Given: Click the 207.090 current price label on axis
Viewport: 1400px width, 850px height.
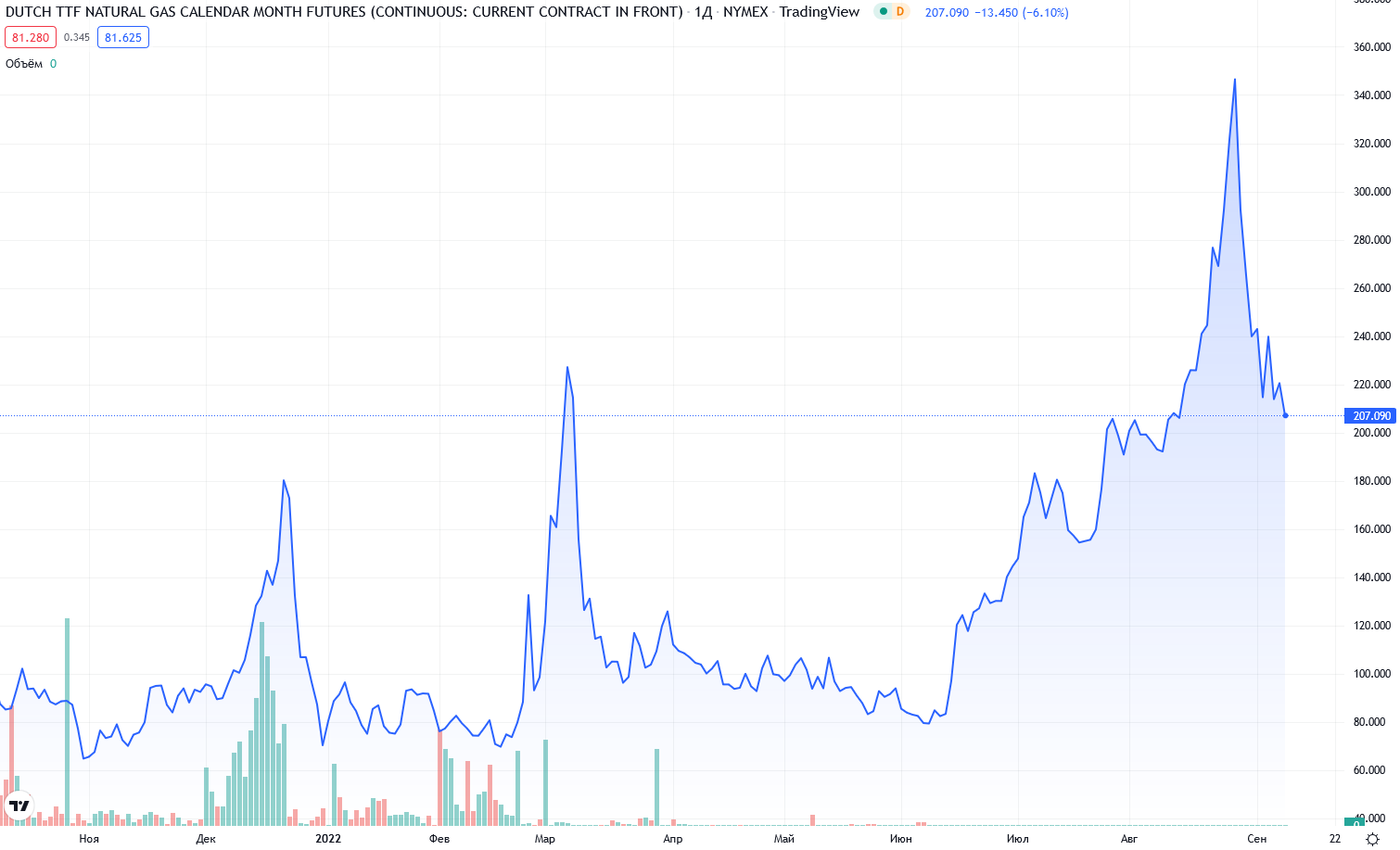Looking at the screenshot, I should [x=1370, y=416].
